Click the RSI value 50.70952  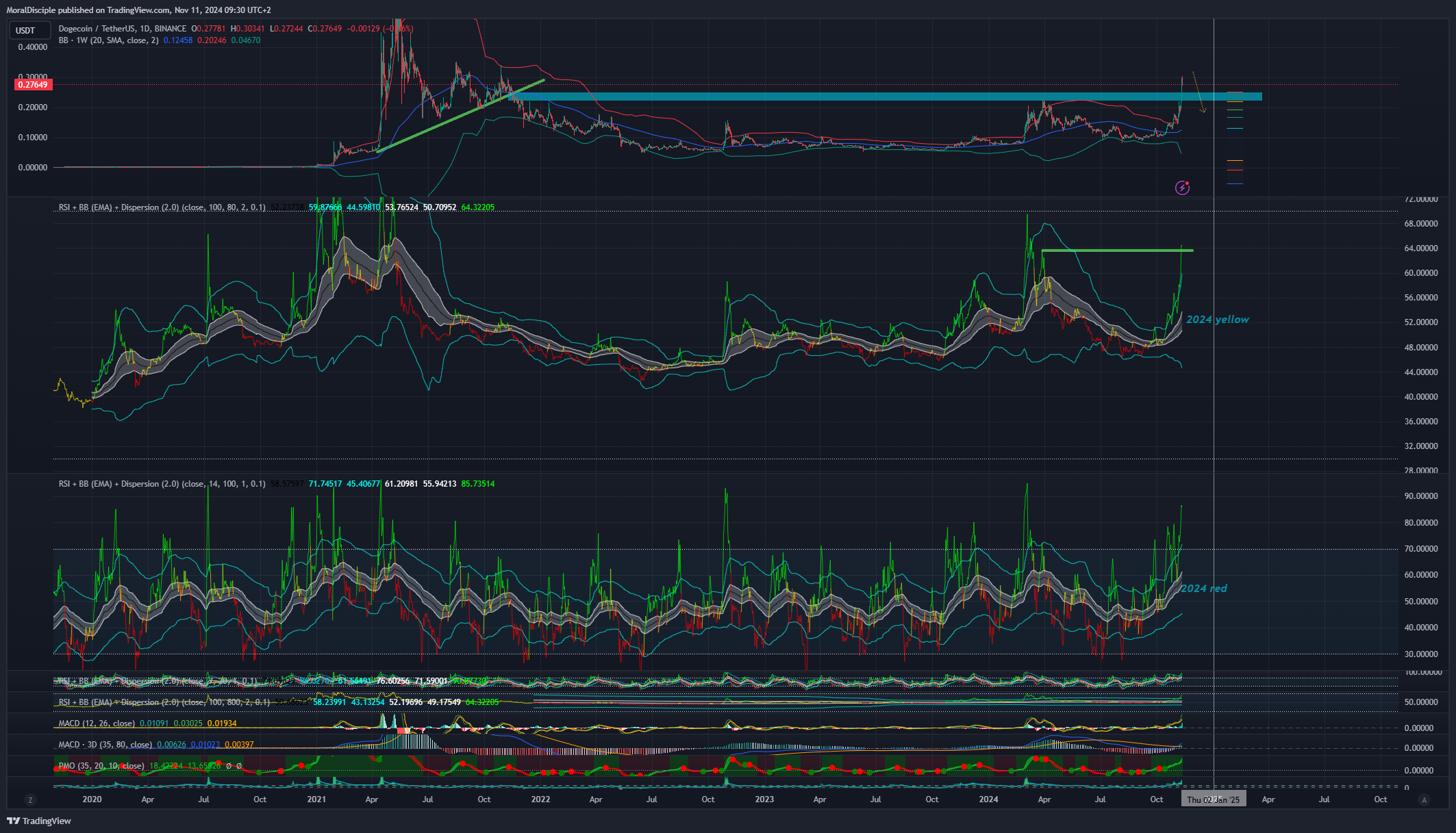[440, 207]
